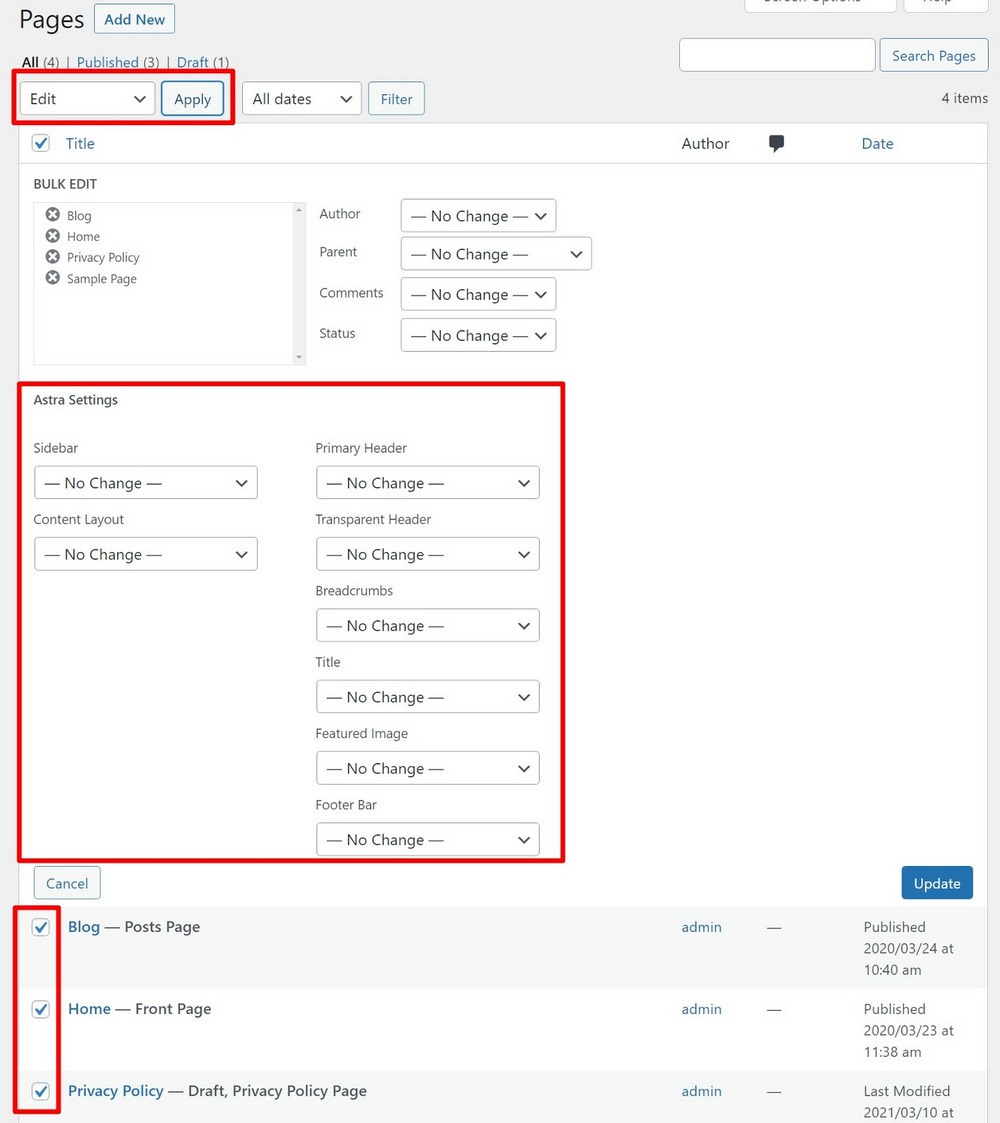Open the Astra Title dropdown
The width and height of the screenshot is (1000, 1123).
[428, 697]
